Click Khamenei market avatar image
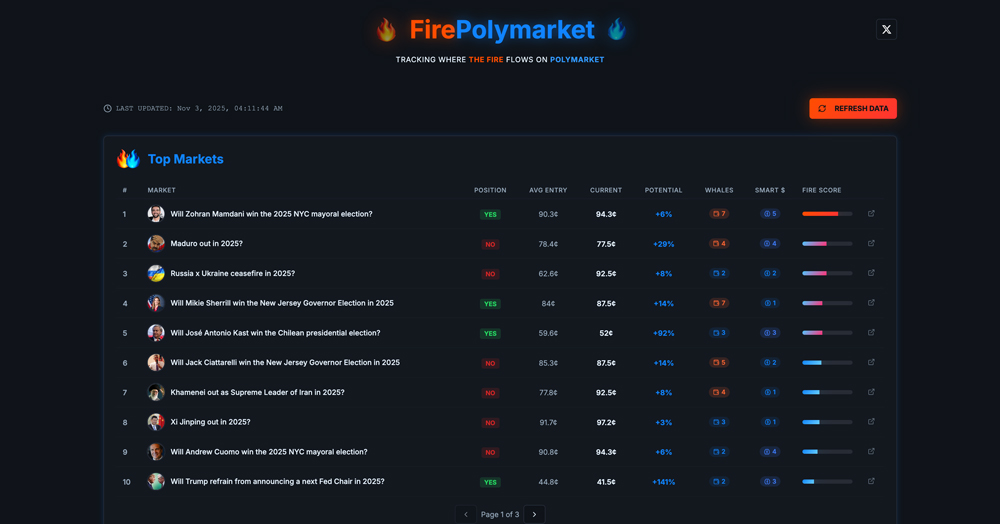Viewport: 1000px width, 524px height. [x=156, y=392]
